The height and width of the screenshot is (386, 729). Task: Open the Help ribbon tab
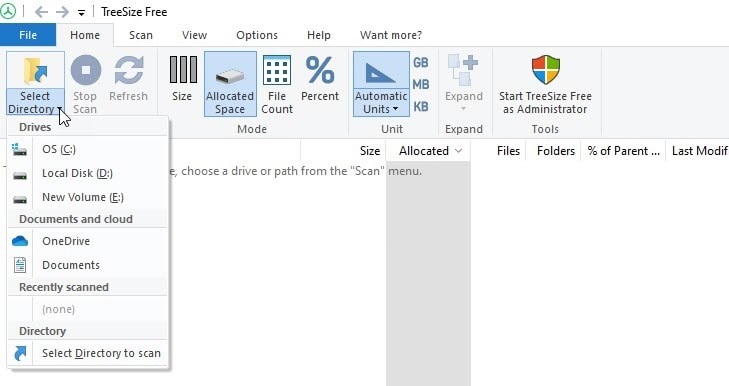point(318,35)
